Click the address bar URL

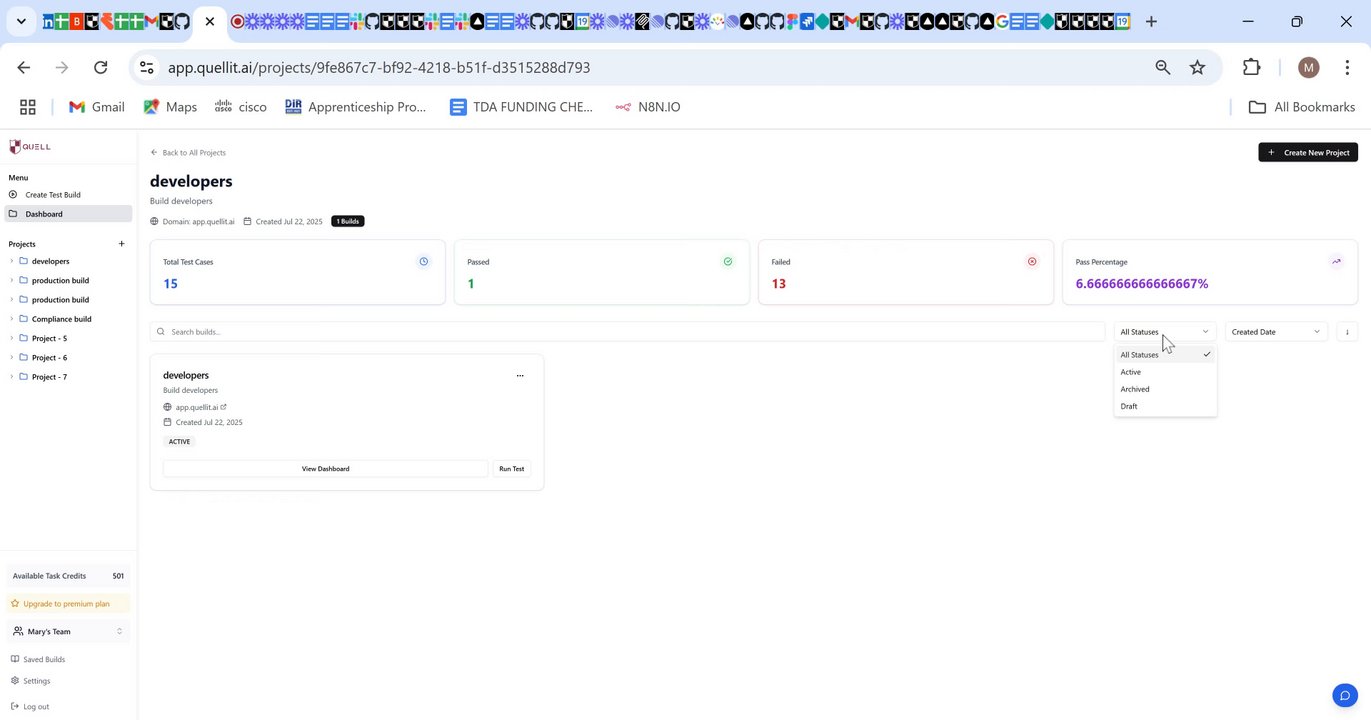tap(379, 68)
